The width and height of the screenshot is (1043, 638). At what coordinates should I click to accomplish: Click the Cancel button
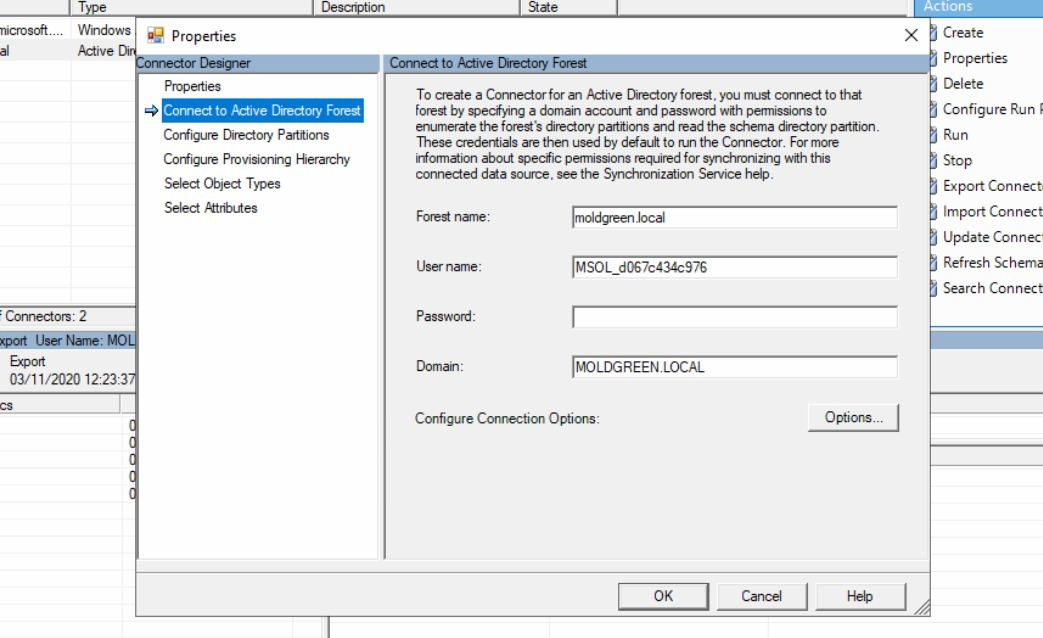[x=762, y=596]
